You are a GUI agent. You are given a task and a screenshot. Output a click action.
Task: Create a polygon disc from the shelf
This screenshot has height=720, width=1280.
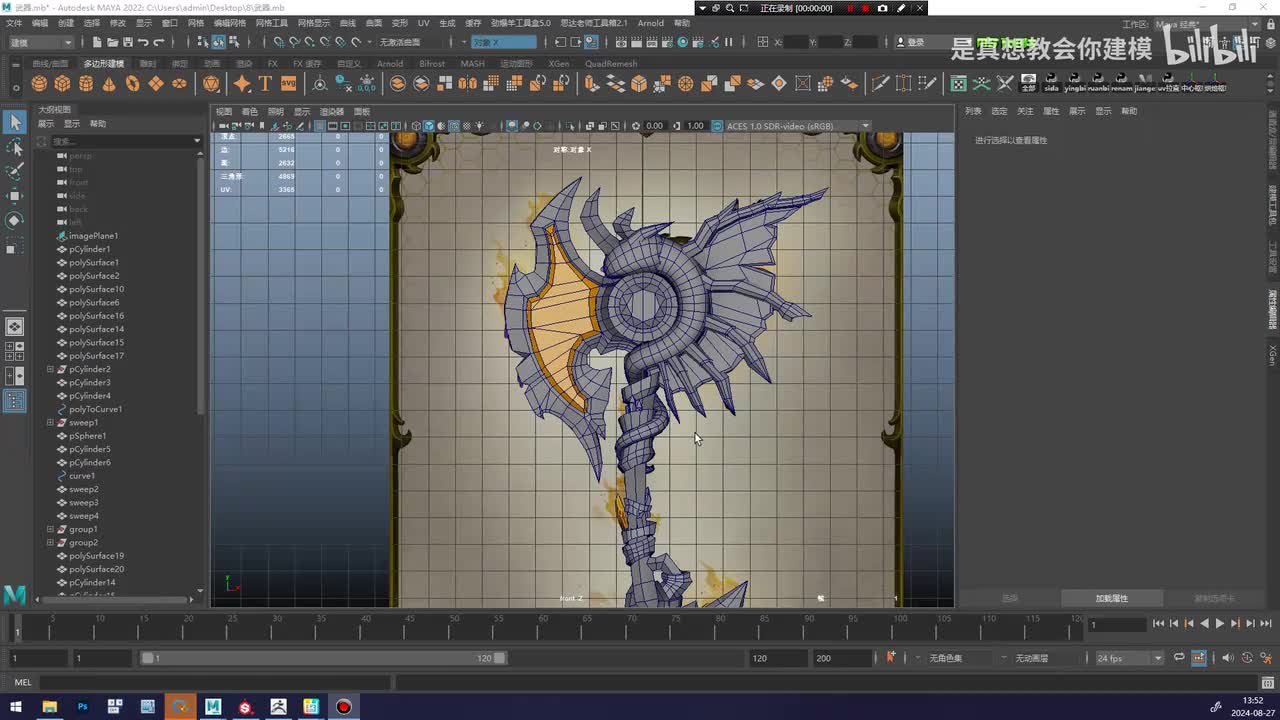[179, 84]
